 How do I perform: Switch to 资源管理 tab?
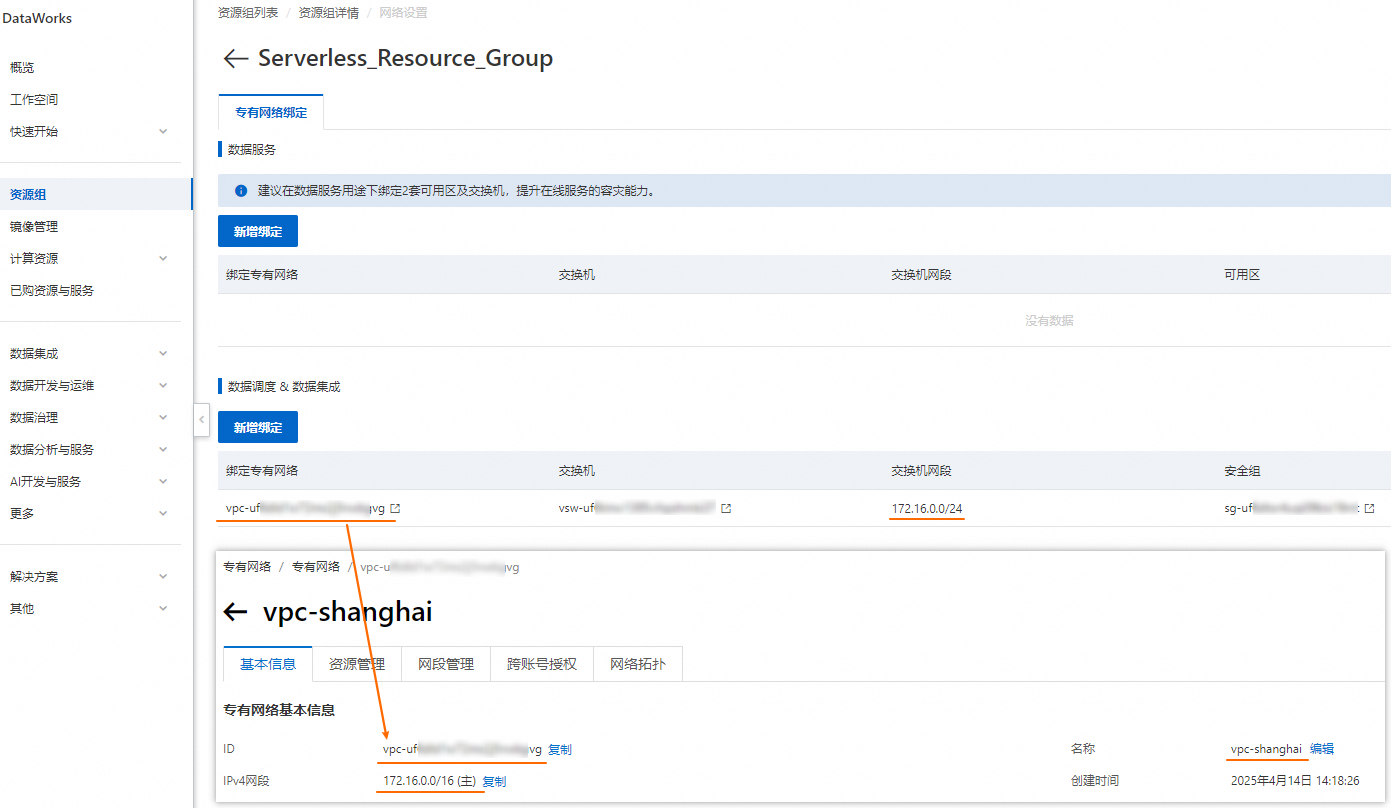357,664
